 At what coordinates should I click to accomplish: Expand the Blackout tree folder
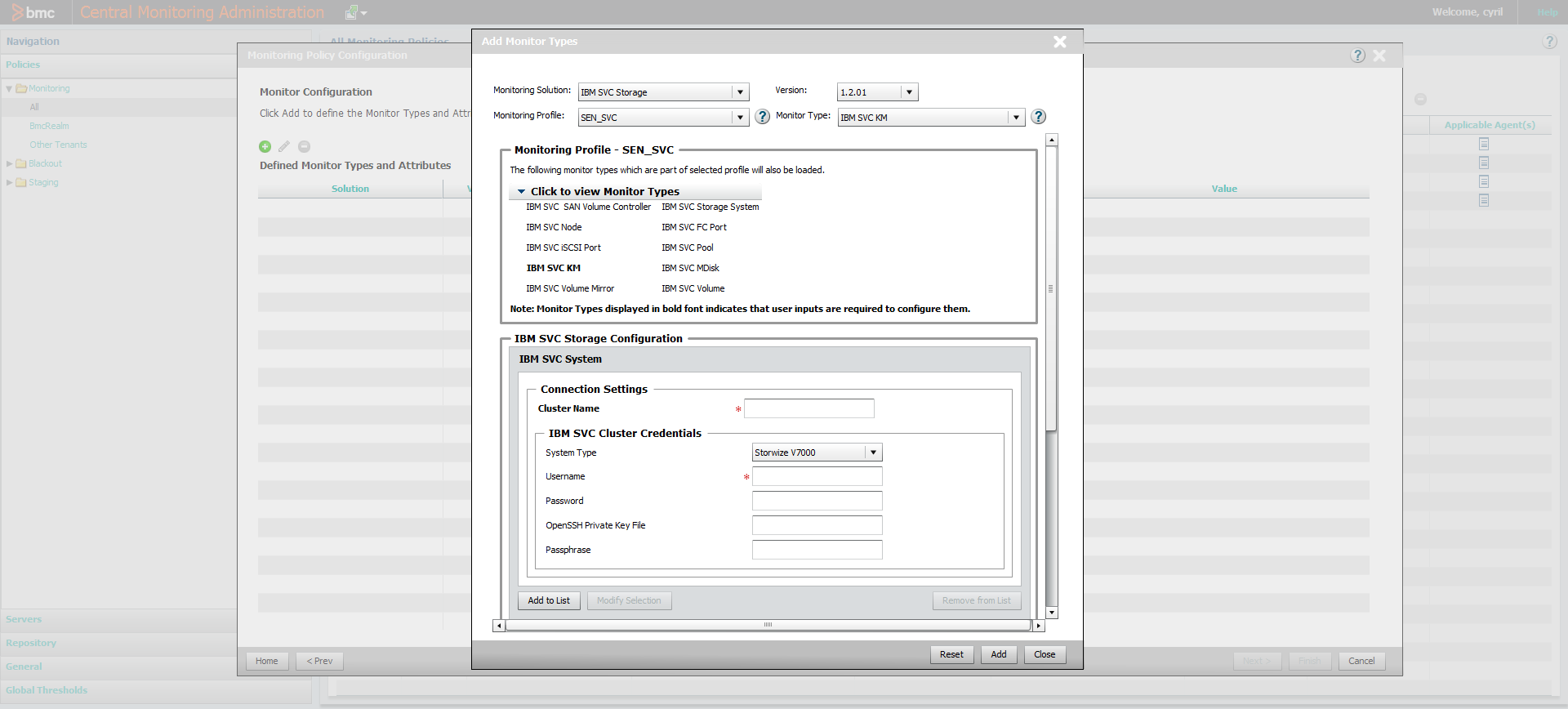(x=9, y=164)
